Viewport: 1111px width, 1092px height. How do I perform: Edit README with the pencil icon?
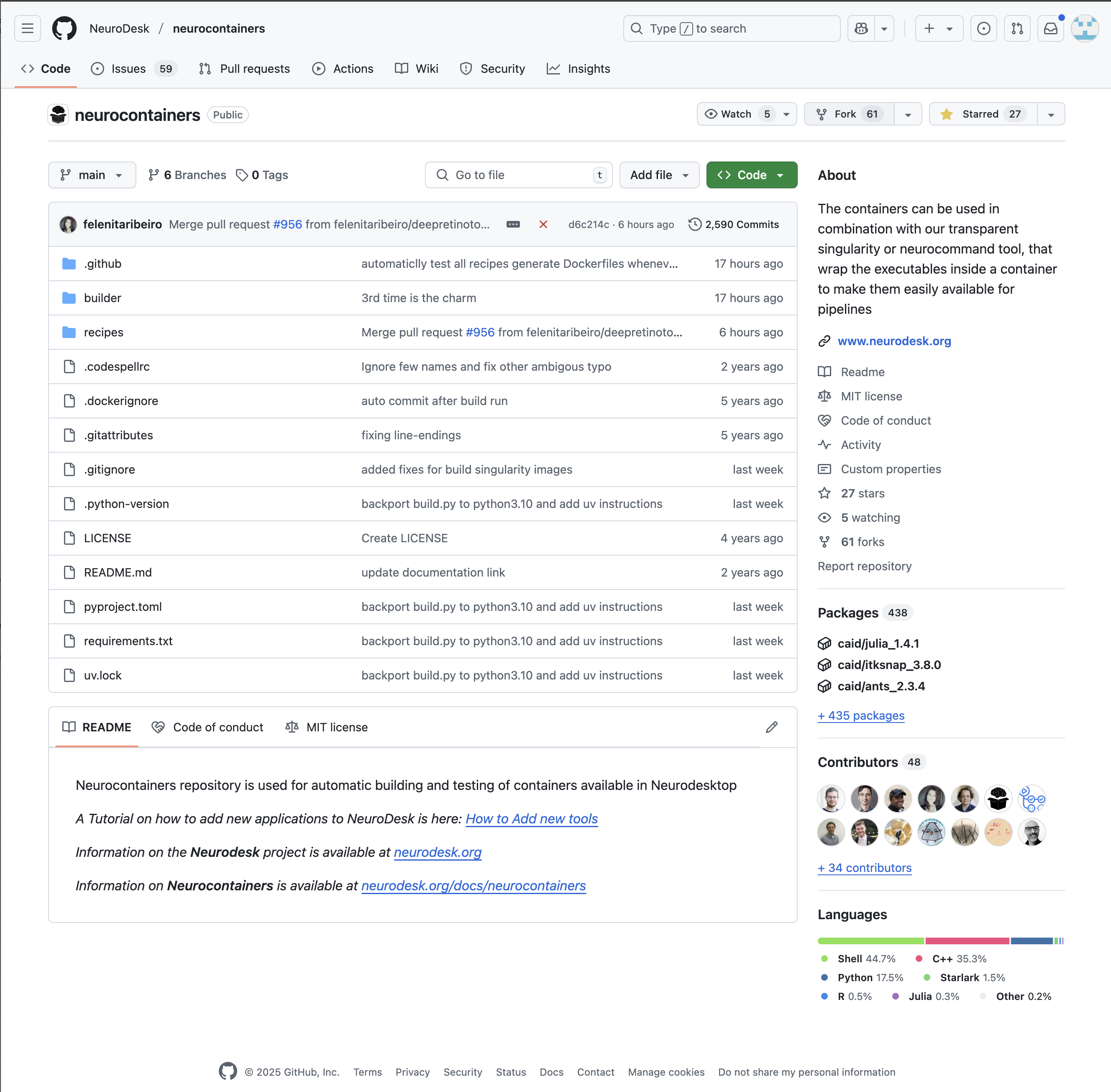(772, 727)
